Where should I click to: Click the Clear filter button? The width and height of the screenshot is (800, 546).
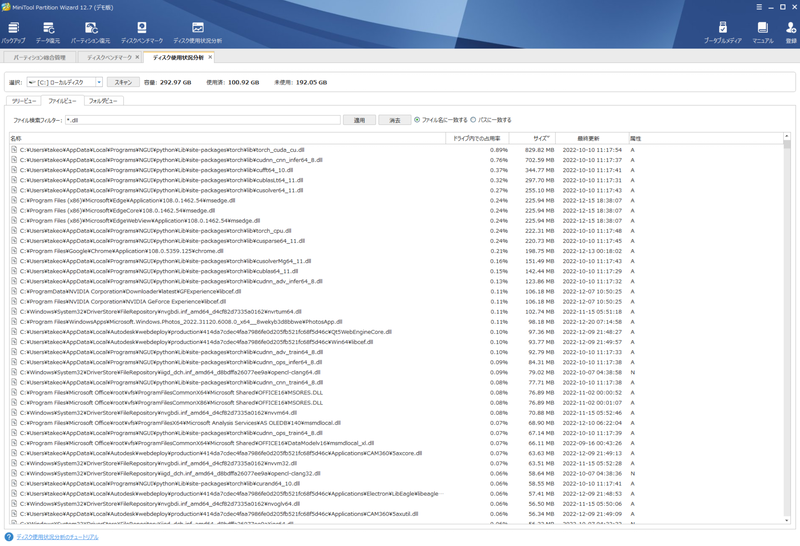395,120
